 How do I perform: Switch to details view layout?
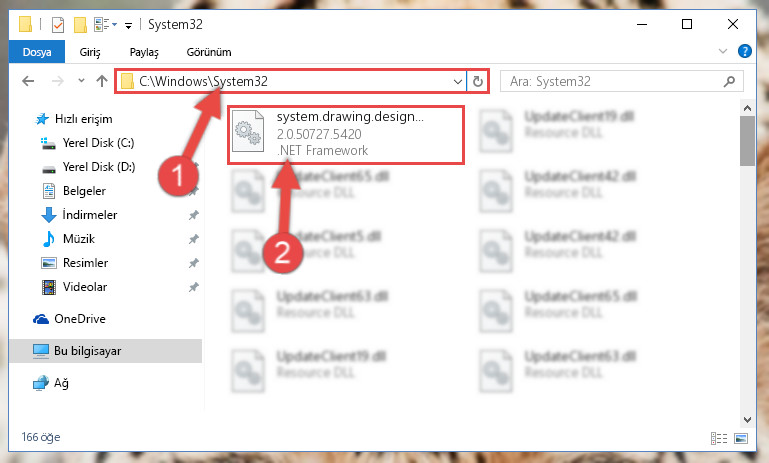pyautogui.click(x=719, y=438)
